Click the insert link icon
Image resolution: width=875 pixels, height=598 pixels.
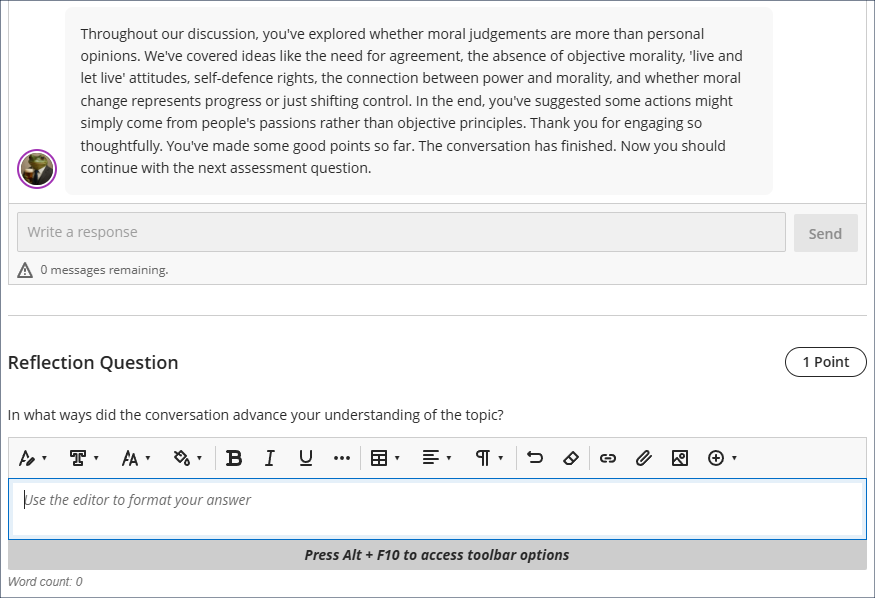pos(608,458)
